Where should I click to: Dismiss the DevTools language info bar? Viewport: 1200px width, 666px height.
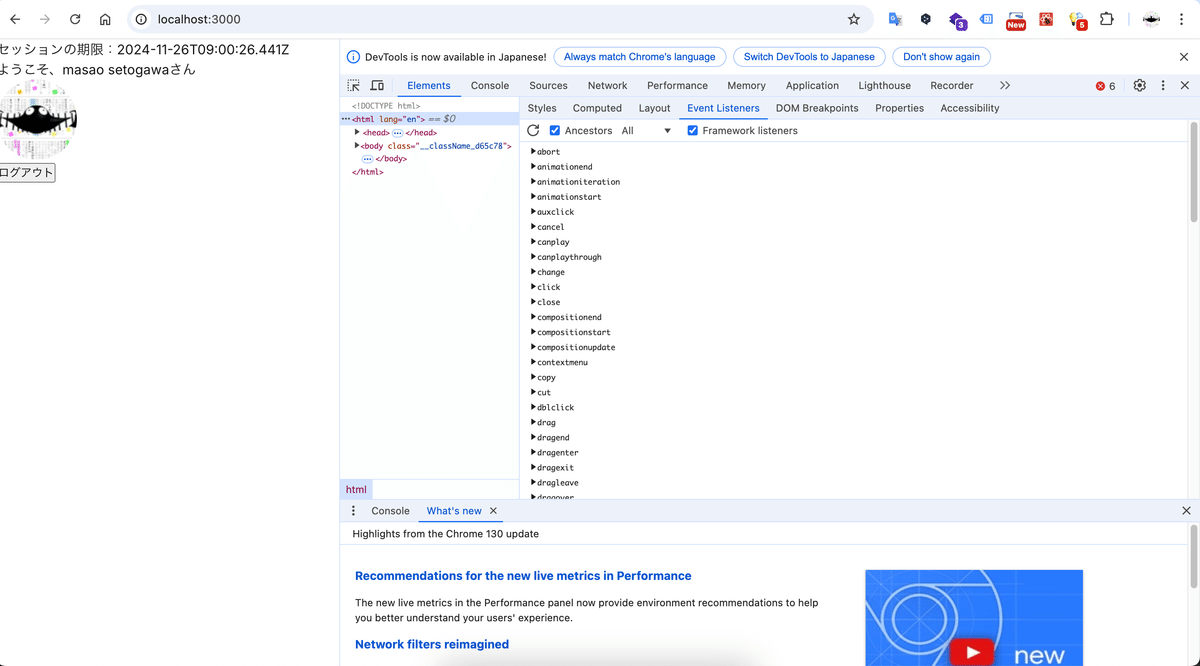(x=1185, y=57)
